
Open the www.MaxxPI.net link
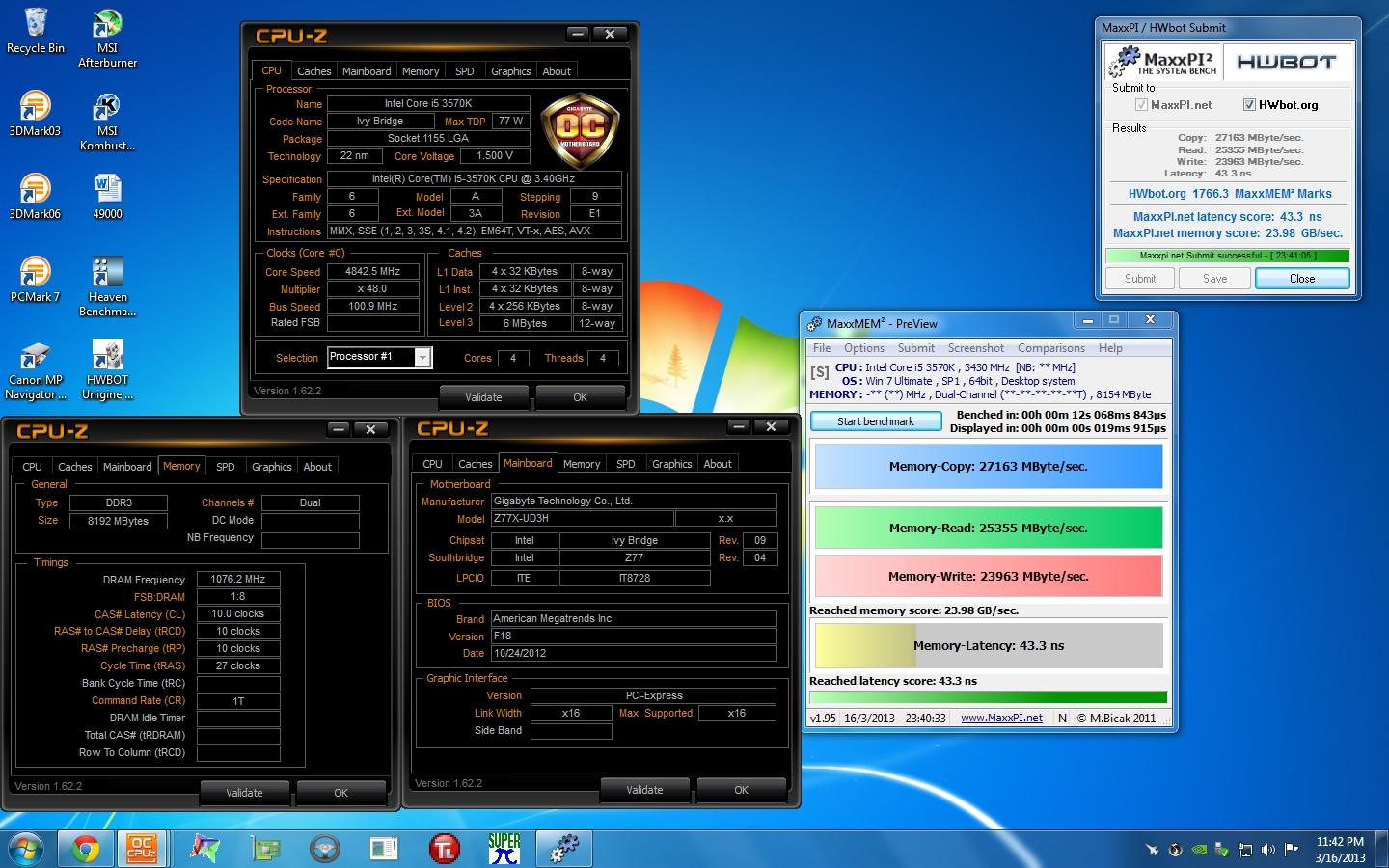(1001, 718)
